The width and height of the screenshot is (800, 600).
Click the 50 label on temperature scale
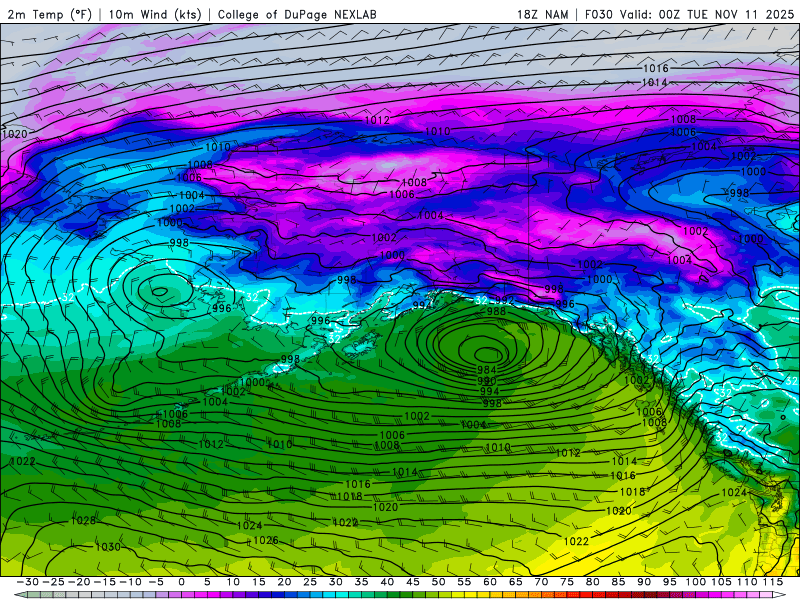click(438, 582)
